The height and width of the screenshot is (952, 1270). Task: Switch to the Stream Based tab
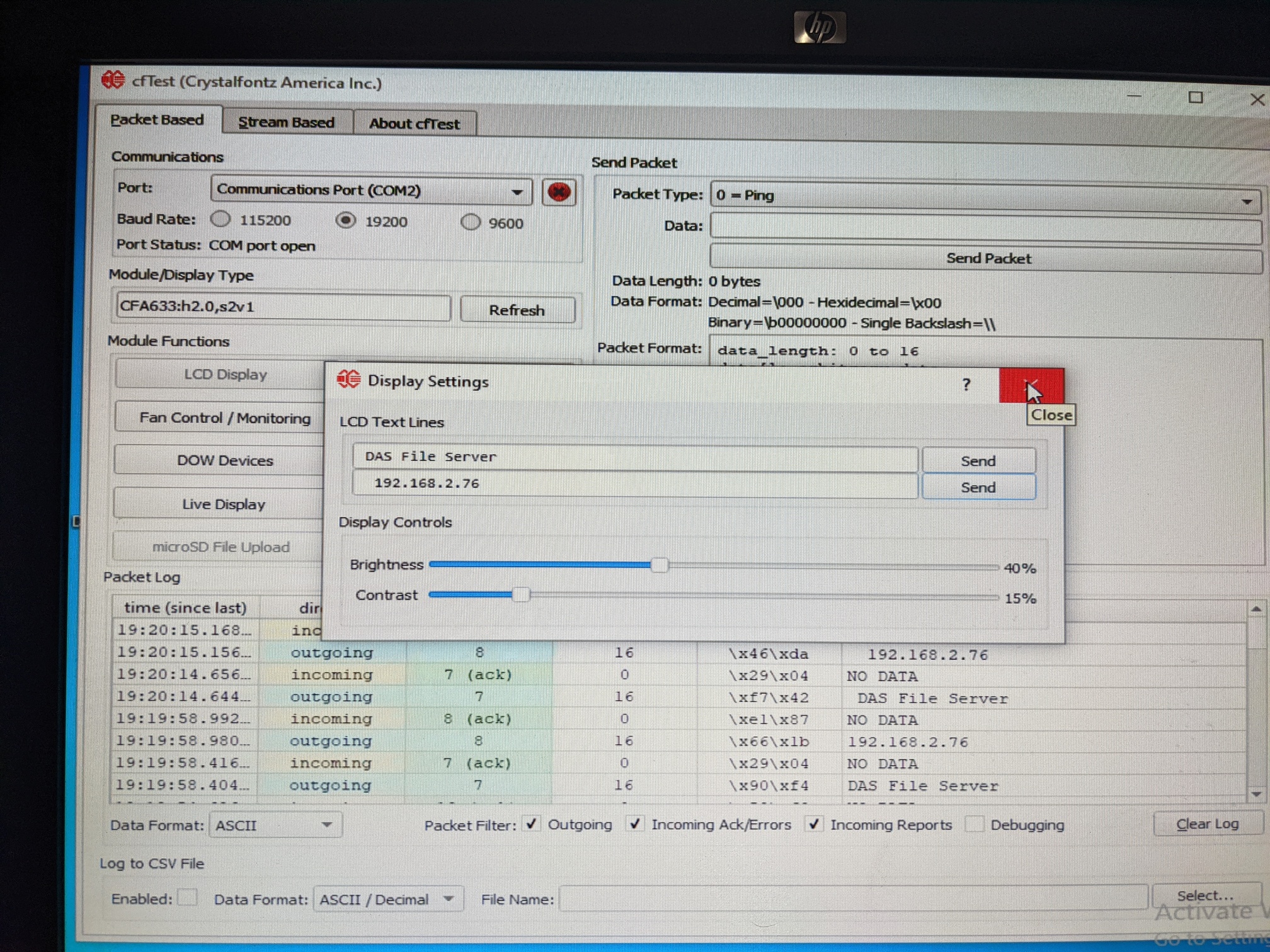point(287,122)
